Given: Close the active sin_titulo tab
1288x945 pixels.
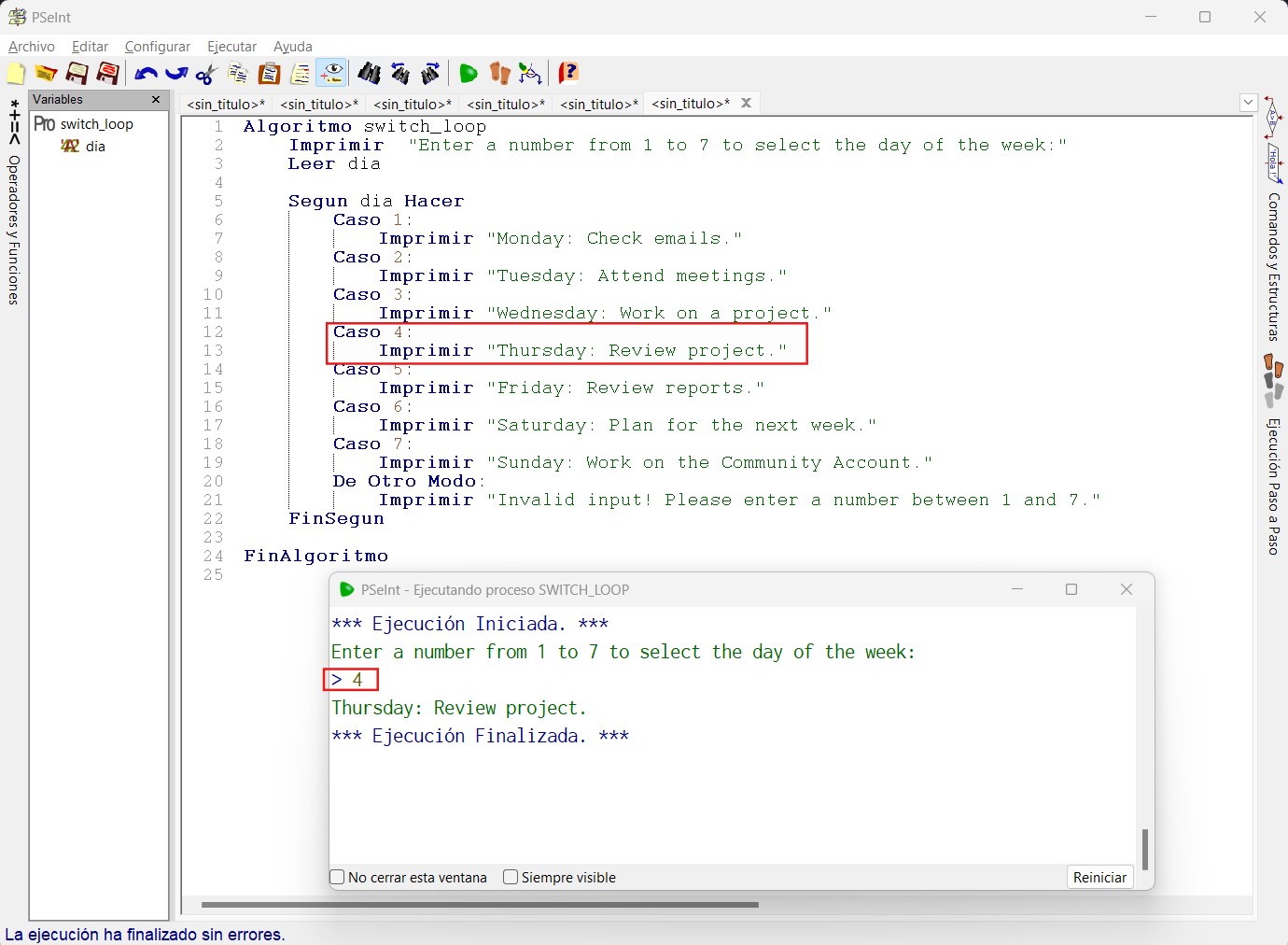Looking at the screenshot, I should click(747, 103).
